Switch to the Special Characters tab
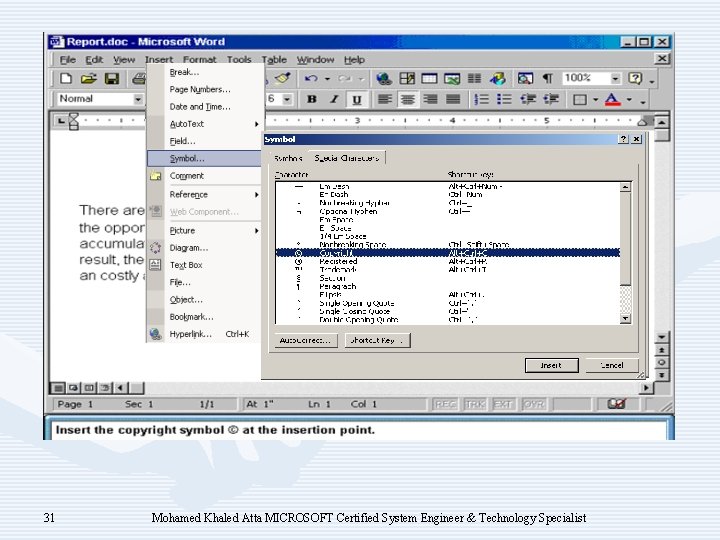Image resolution: width=720 pixels, height=540 pixels. coord(347,158)
